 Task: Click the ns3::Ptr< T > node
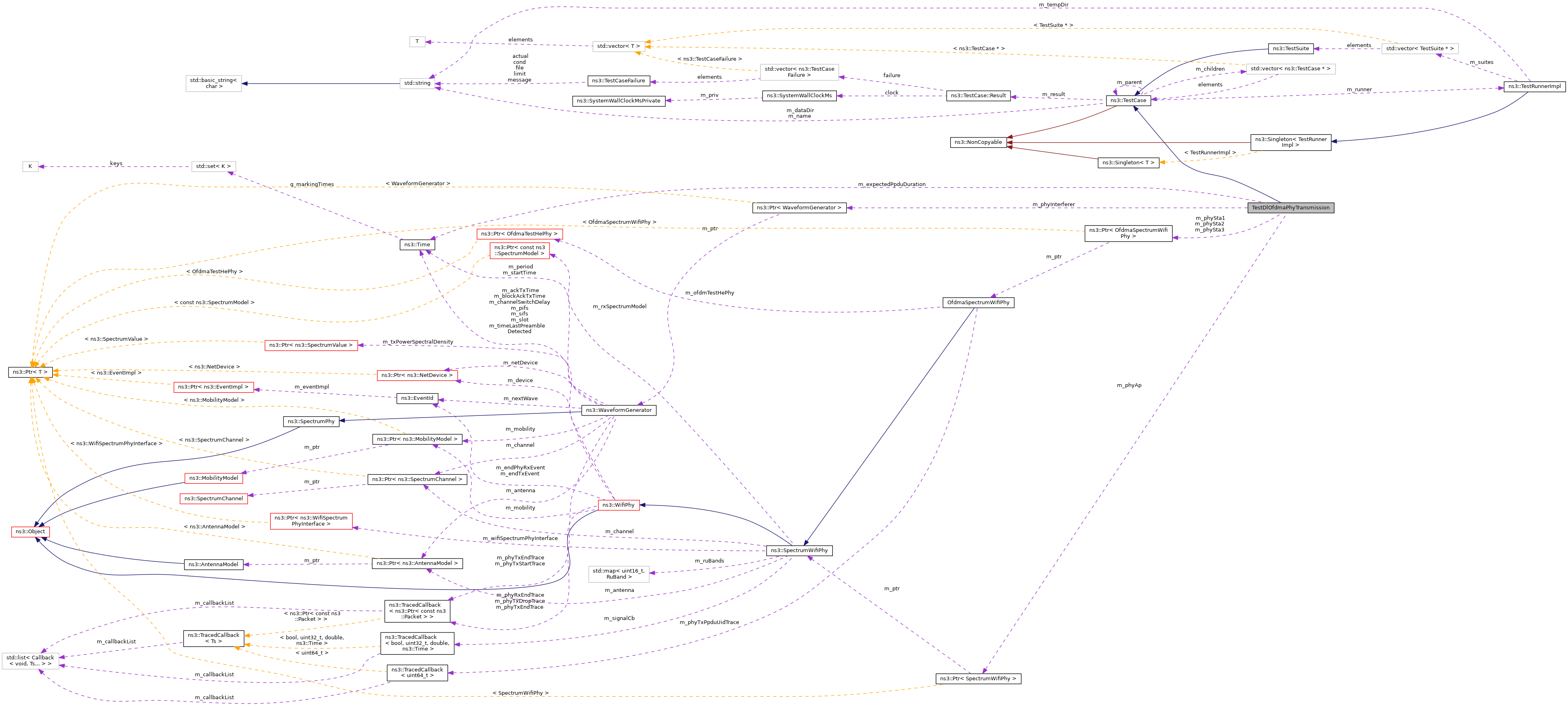31,372
